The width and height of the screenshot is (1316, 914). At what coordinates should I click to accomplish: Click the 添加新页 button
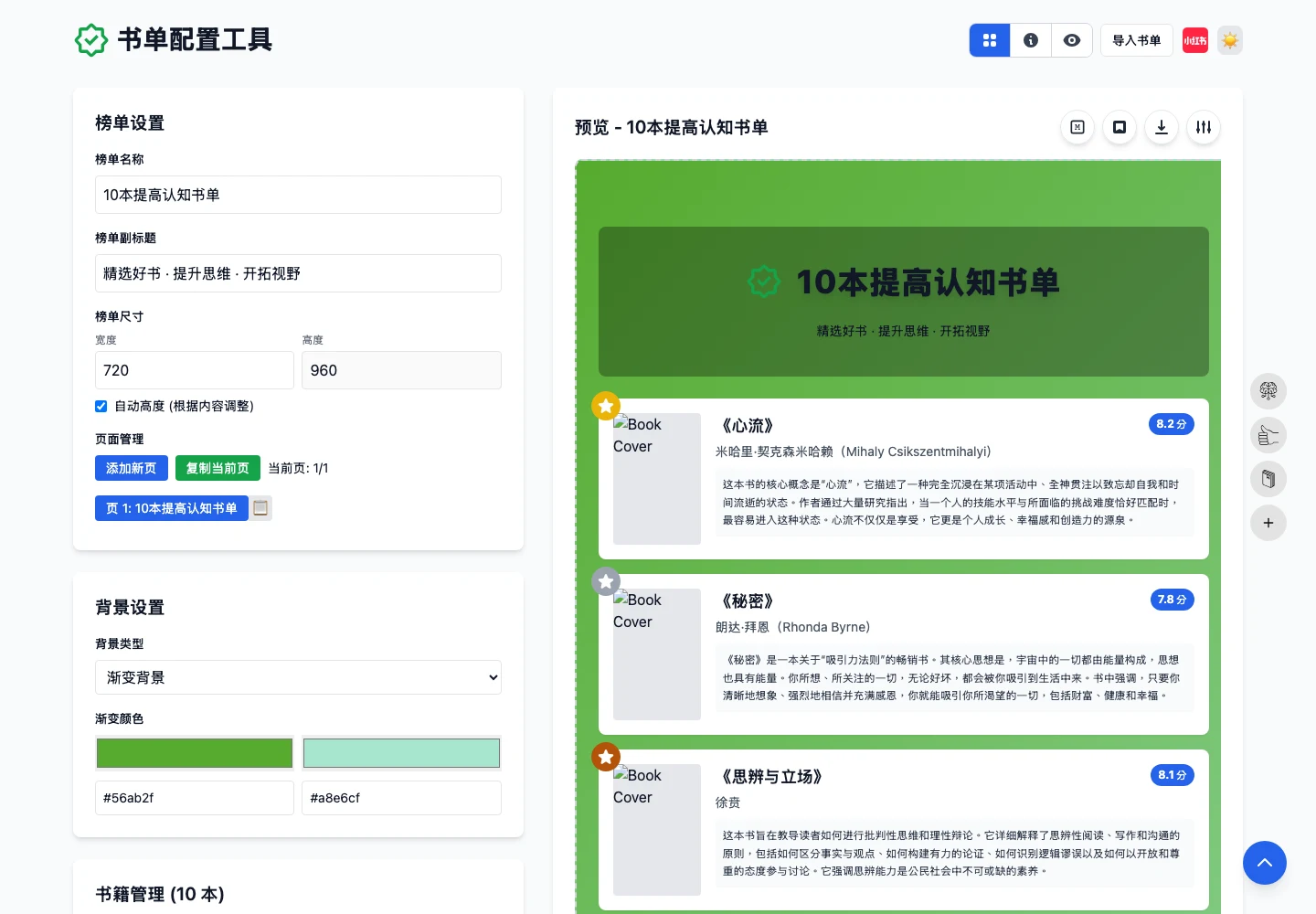tap(132, 468)
